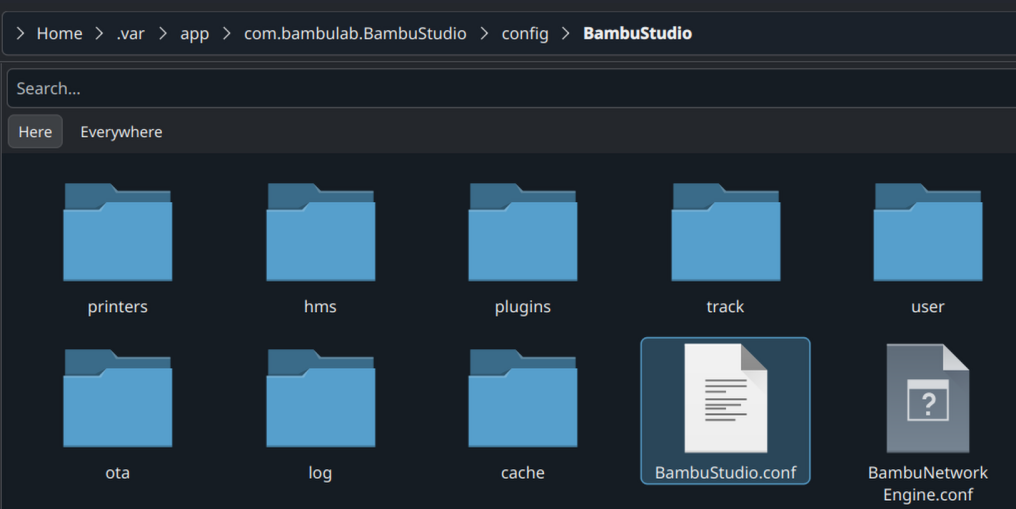
Task: Expand chevron before config breadcrumb
Action: [484, 33]
